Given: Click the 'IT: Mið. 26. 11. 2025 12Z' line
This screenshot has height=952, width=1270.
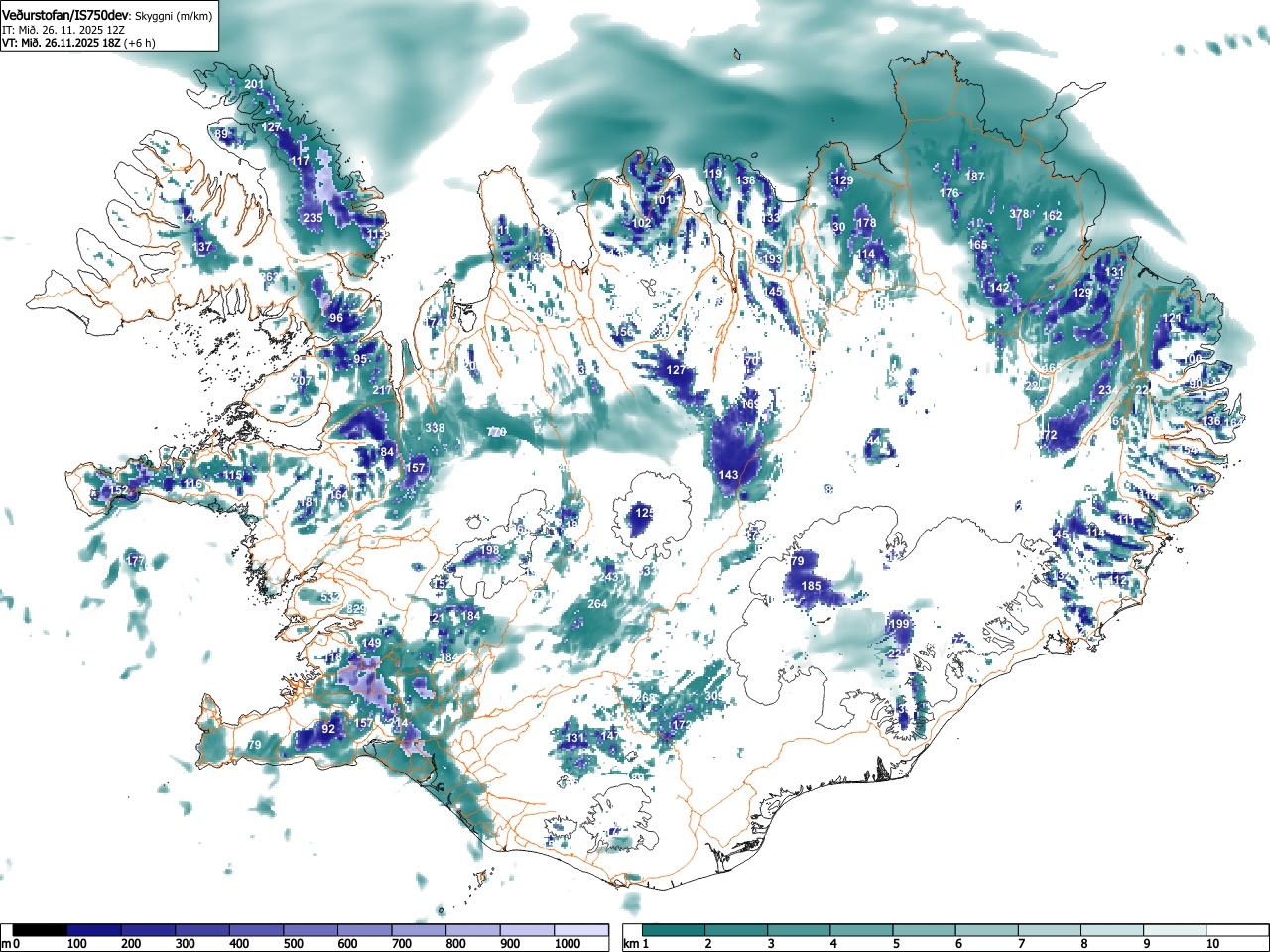Looking at the screenshot, I should [63, 30].
